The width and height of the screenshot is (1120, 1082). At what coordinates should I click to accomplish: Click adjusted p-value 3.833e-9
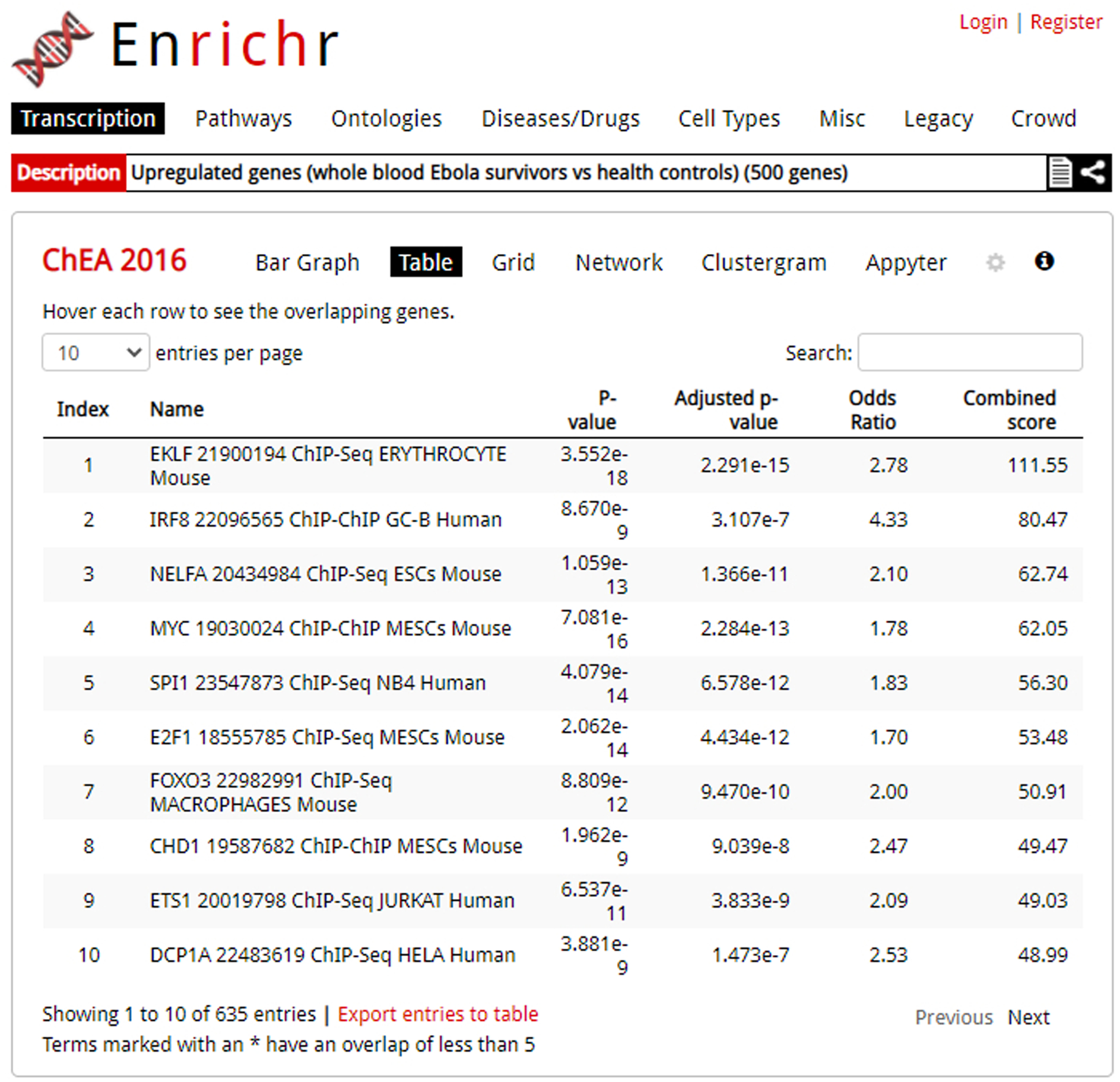[x=750, y=901]
